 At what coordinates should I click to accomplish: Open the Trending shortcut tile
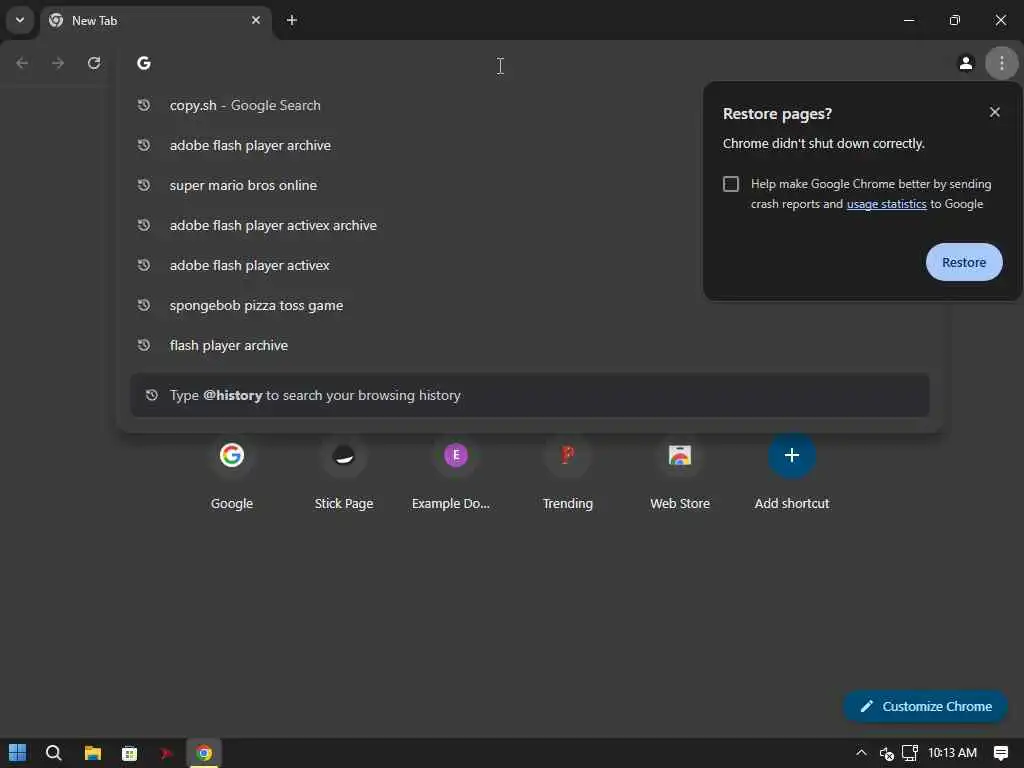coord(568,475)
